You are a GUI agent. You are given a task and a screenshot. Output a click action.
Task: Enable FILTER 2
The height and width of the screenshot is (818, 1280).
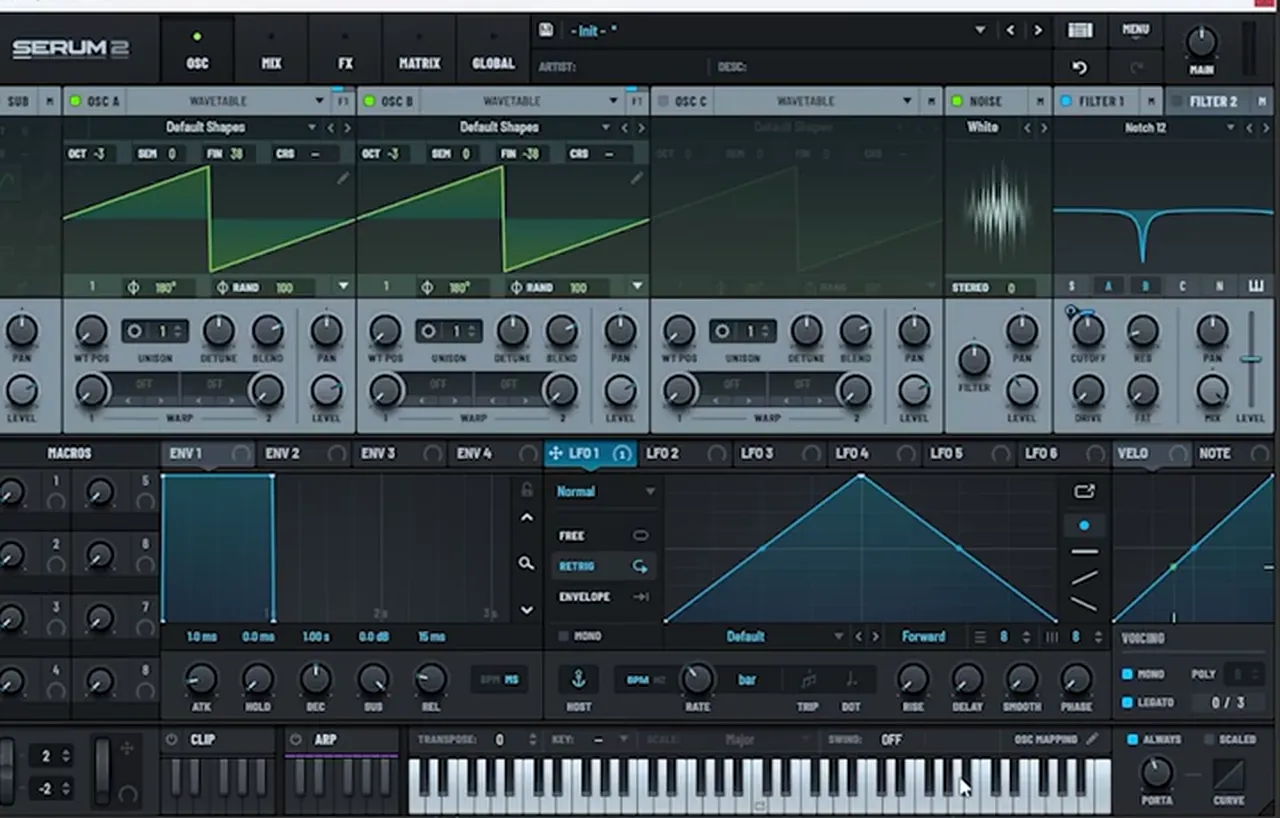(1177, 101)
